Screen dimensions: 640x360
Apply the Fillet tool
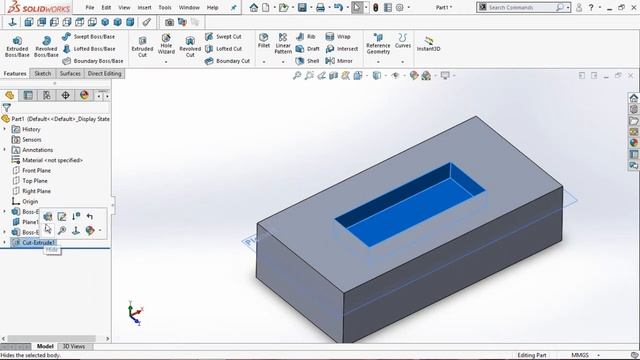tap(264, 41)
